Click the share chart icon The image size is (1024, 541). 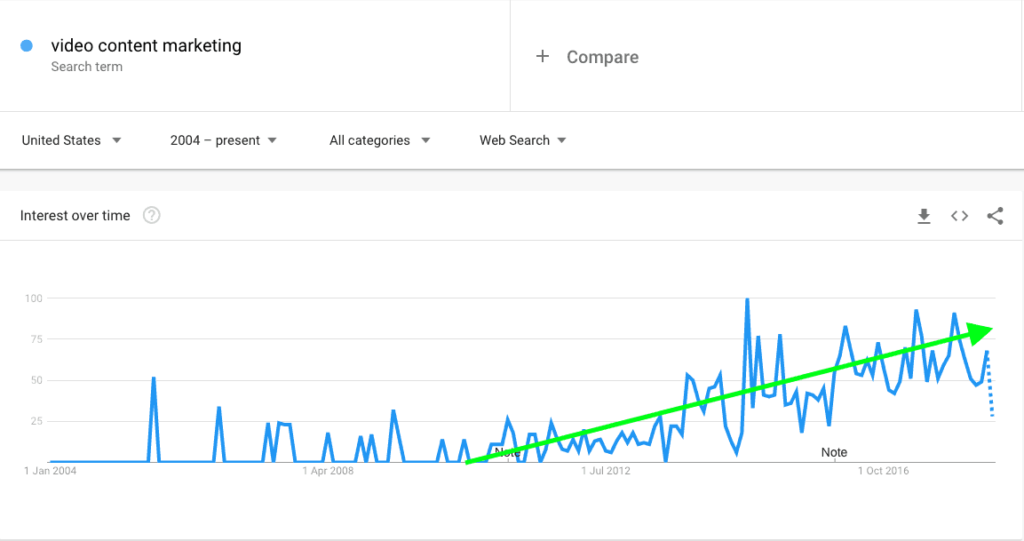995,216
